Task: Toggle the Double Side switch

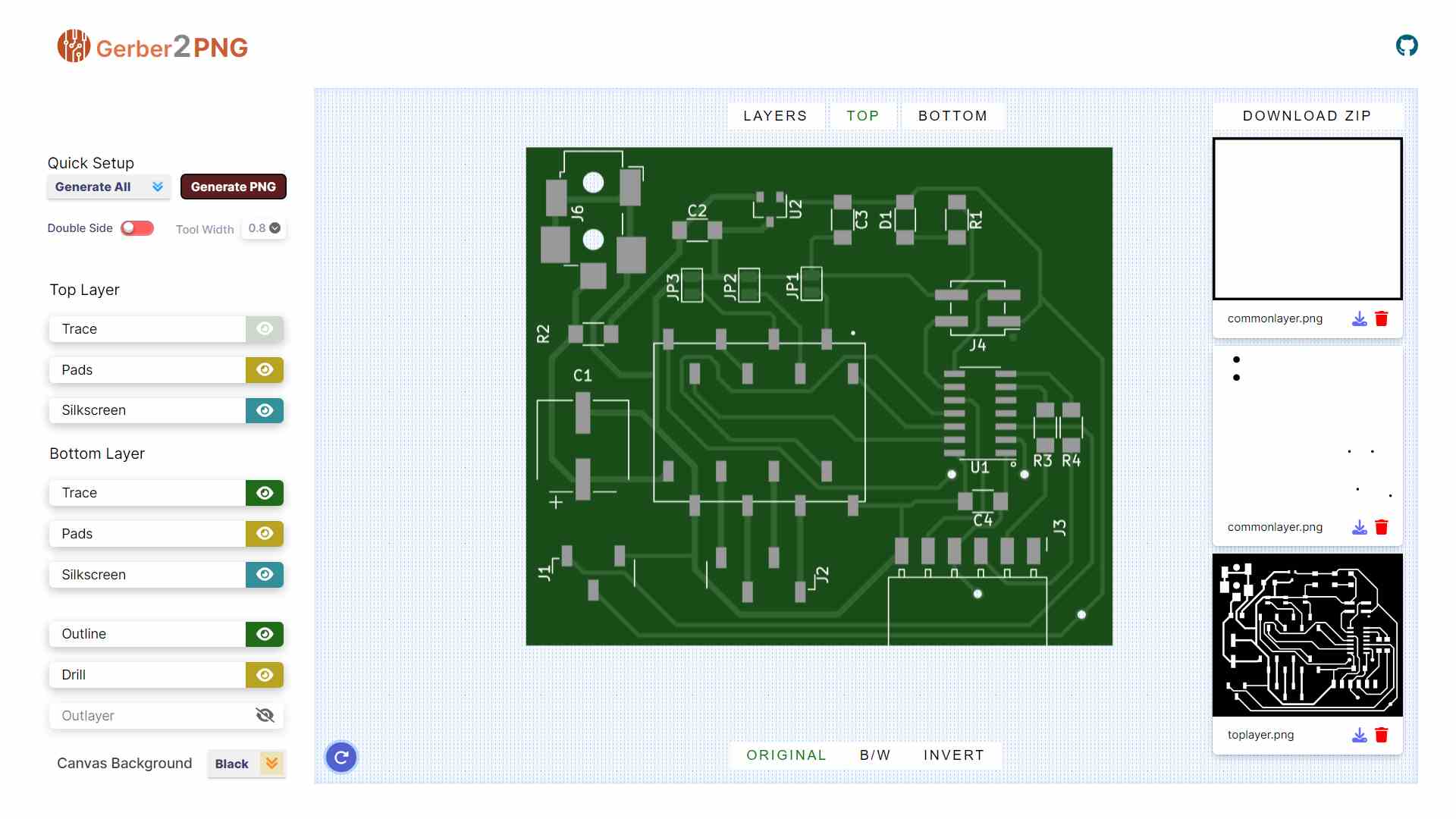Action: [x=137, y=228]
